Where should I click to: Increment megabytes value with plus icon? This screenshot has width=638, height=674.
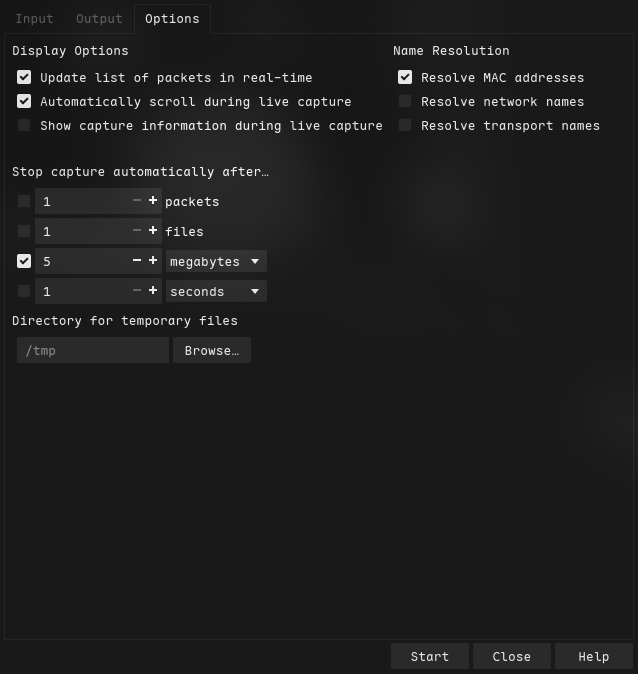[153, 261]
